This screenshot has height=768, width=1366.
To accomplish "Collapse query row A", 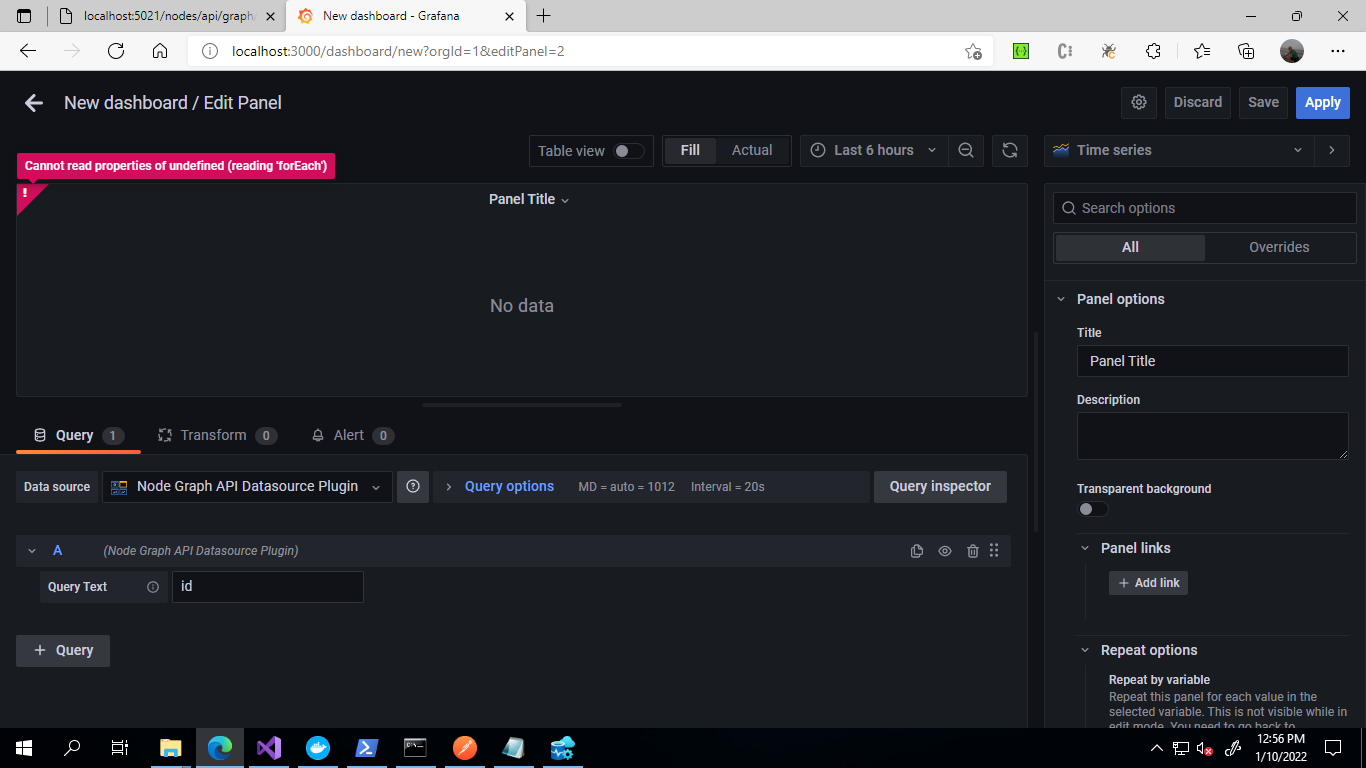I will click(x=31, y=551).
